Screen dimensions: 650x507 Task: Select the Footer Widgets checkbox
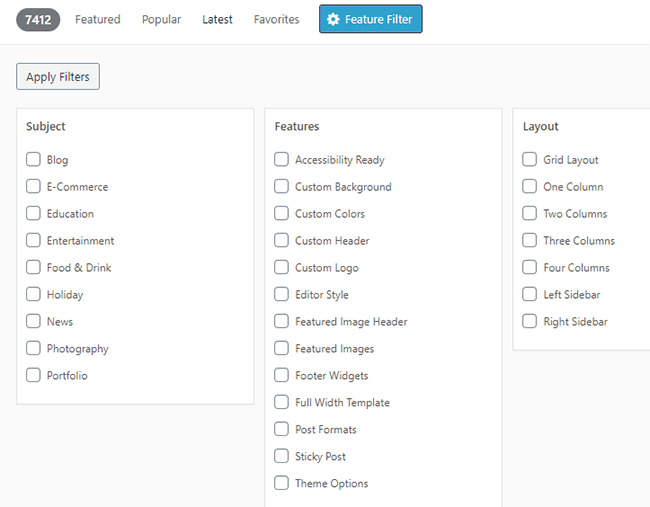click(x=282, y=375)
